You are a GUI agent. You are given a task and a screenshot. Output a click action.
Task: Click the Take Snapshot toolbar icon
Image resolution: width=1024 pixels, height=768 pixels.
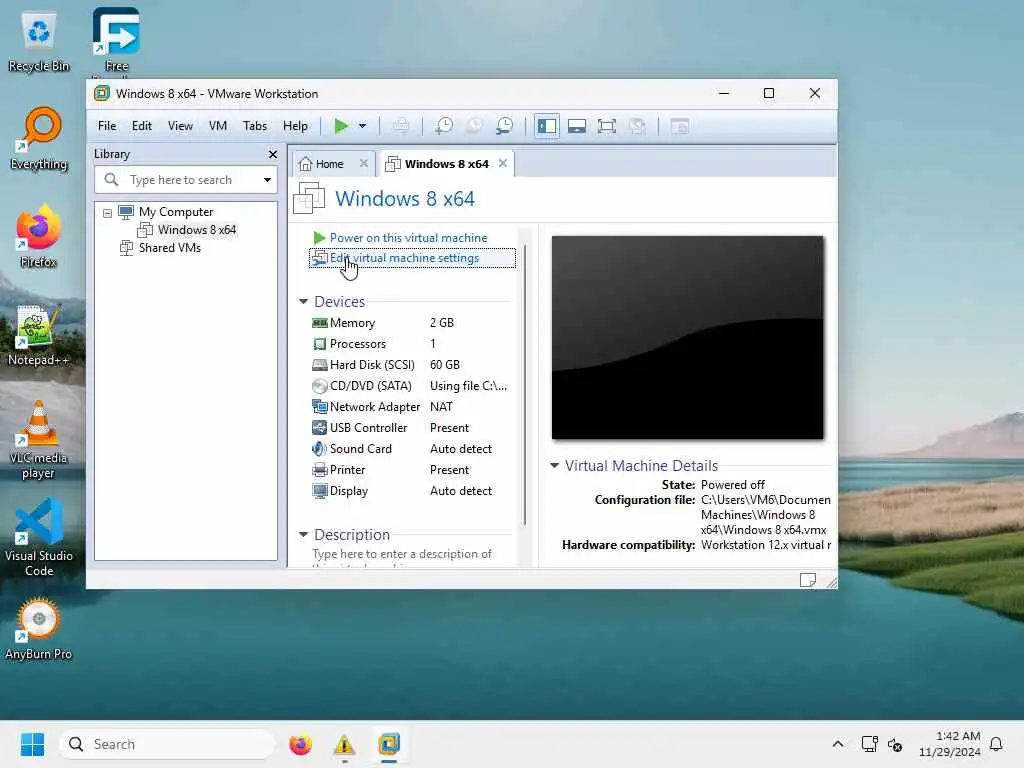point(444,126)
